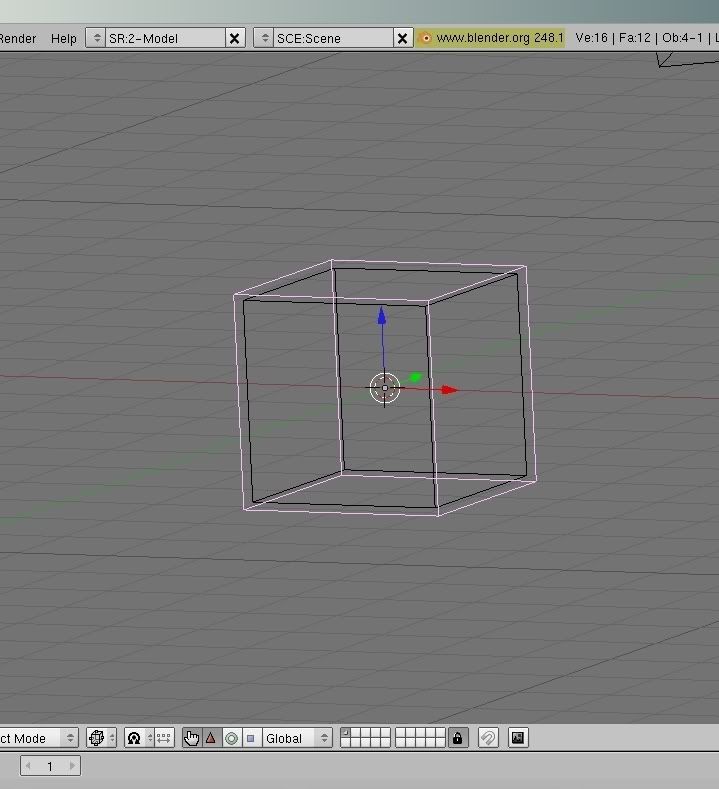Screen dimensions: 719x789
Task: Toggle the 3D manipulator hand icon
Action: click(191, 738)
